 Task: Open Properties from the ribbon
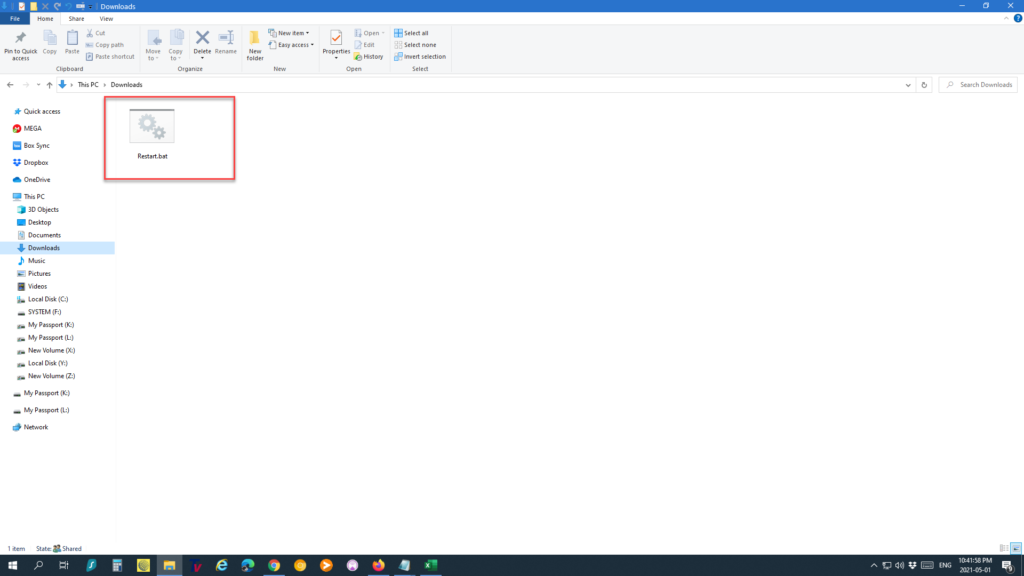[x=336, y=42]
